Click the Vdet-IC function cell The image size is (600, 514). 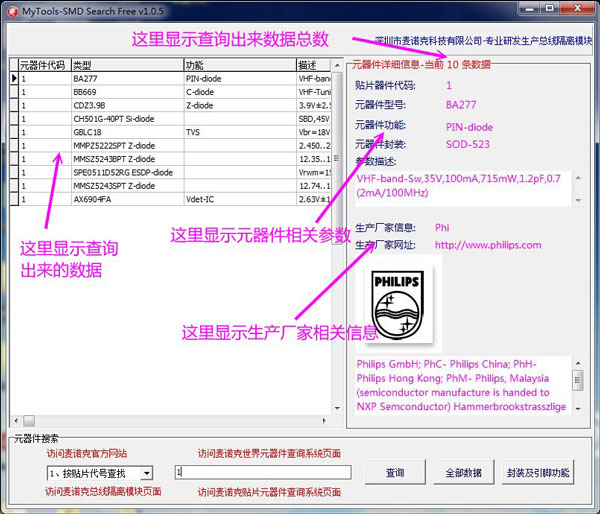240,199
